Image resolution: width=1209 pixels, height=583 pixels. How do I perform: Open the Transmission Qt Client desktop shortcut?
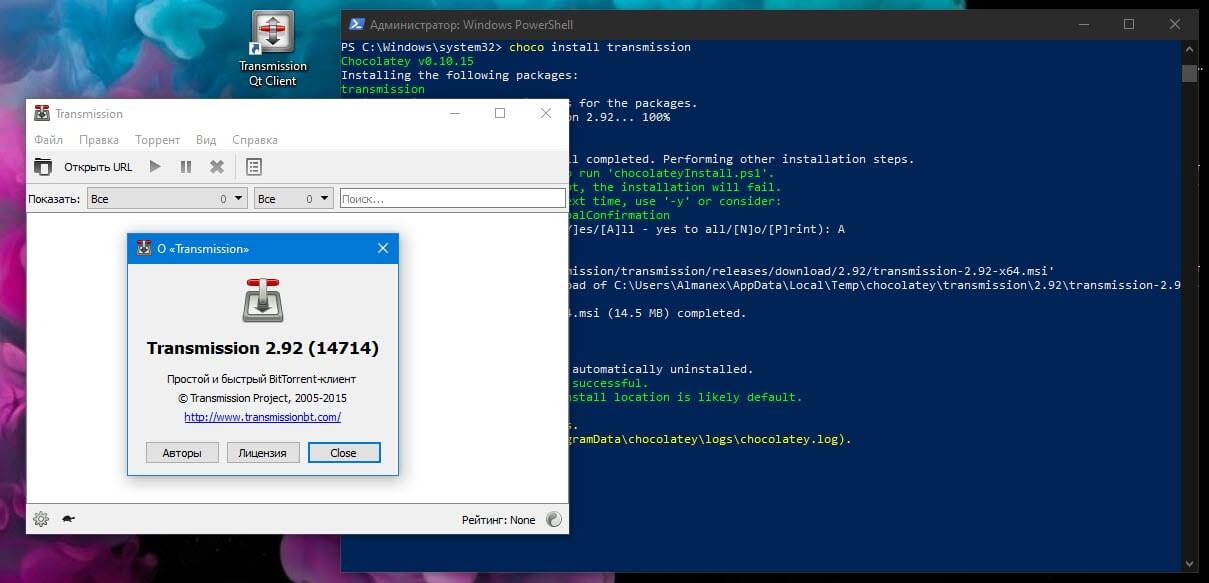pos(272,50)
